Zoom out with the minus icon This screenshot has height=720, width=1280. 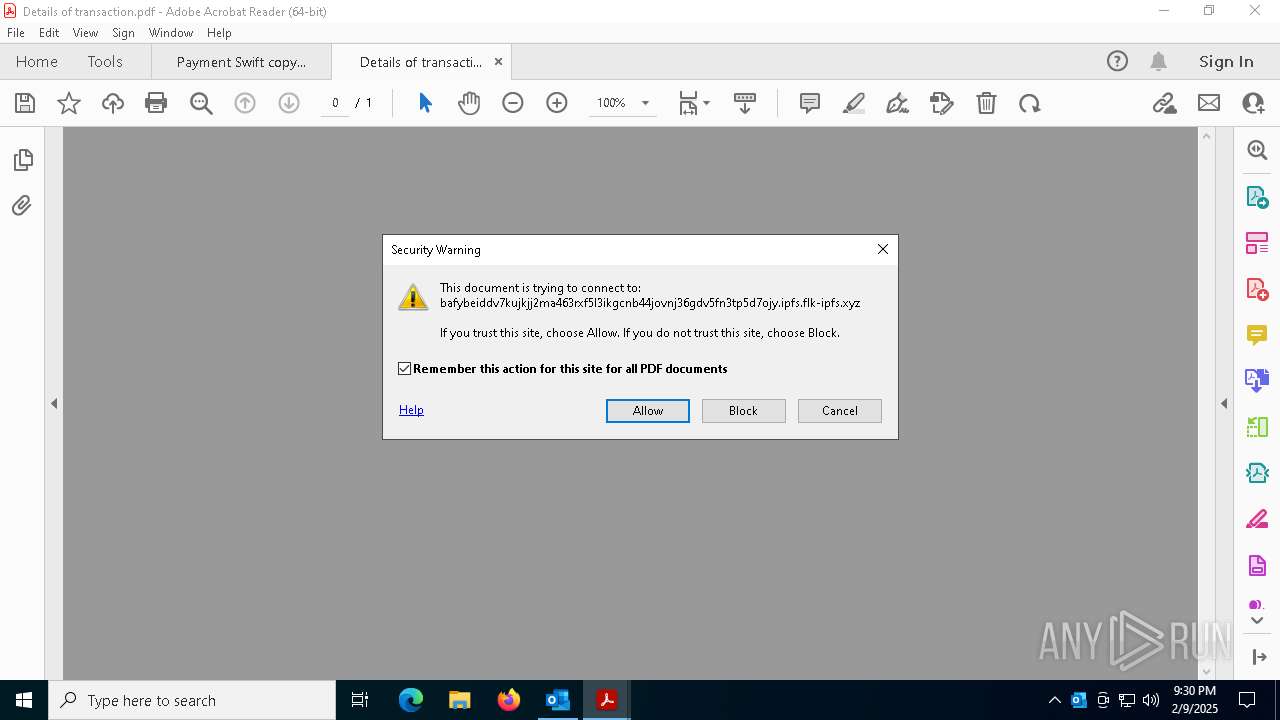(x=513, y=103)
